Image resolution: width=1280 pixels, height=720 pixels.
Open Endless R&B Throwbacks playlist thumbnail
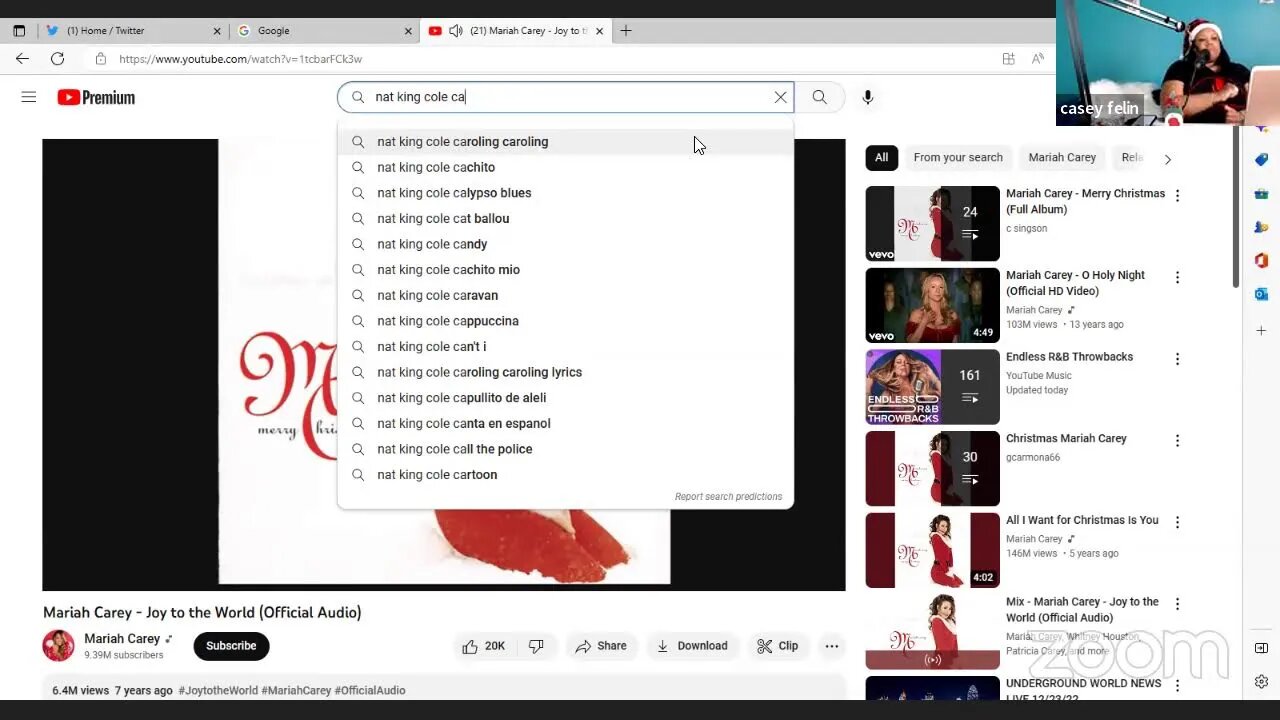click(932, 387)
